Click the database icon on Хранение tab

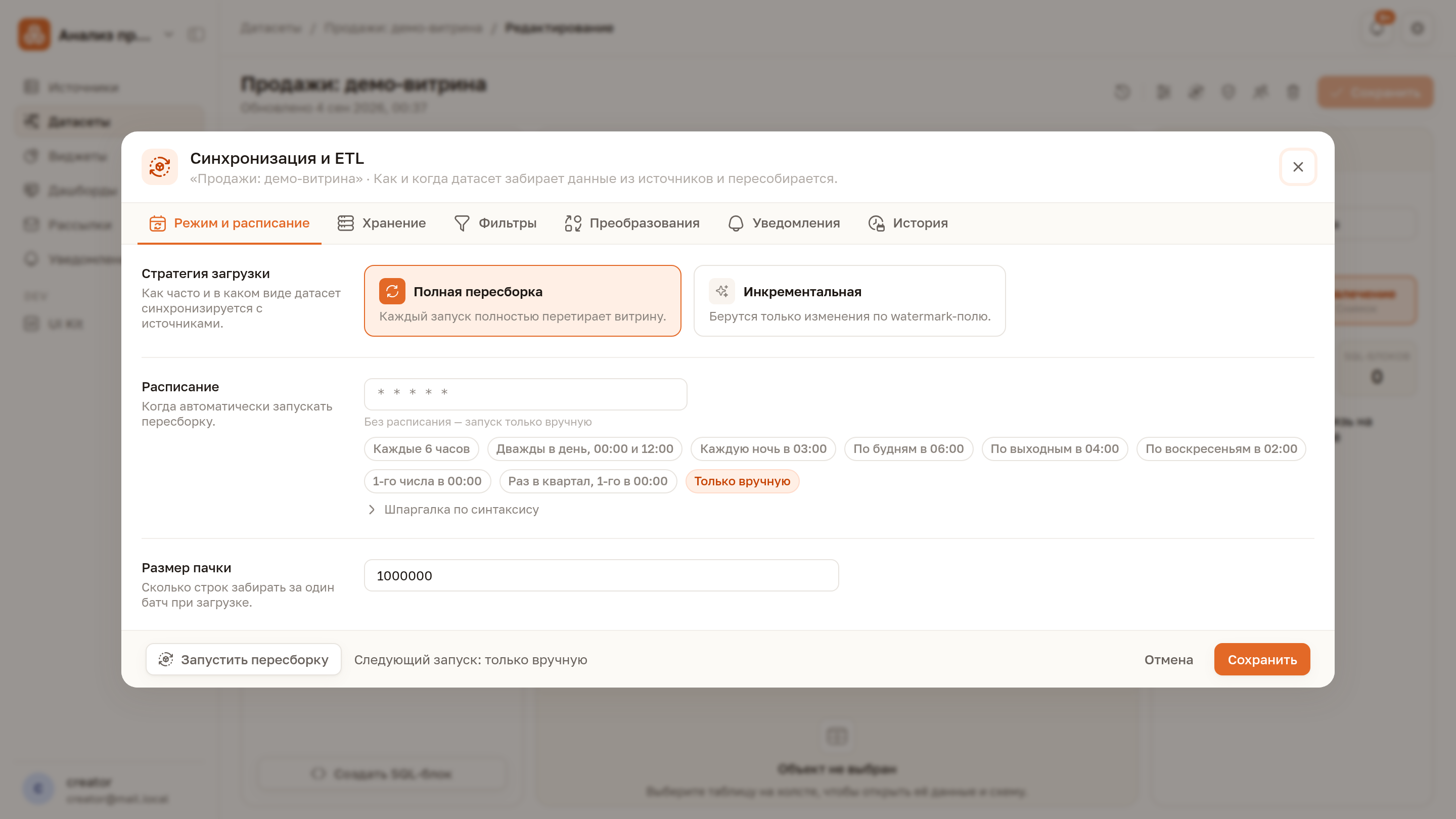(x=345, y=223)
